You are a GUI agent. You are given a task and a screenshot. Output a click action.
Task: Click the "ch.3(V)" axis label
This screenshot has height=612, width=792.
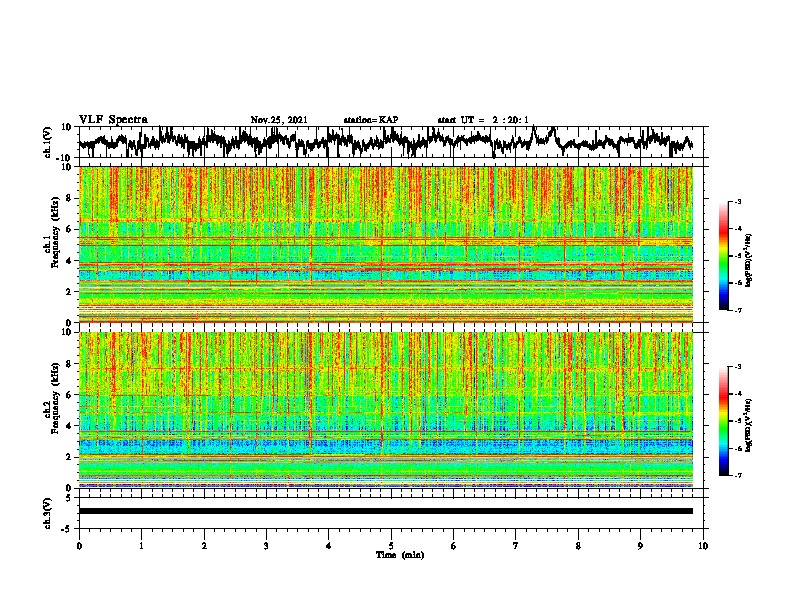click(48, 513)
